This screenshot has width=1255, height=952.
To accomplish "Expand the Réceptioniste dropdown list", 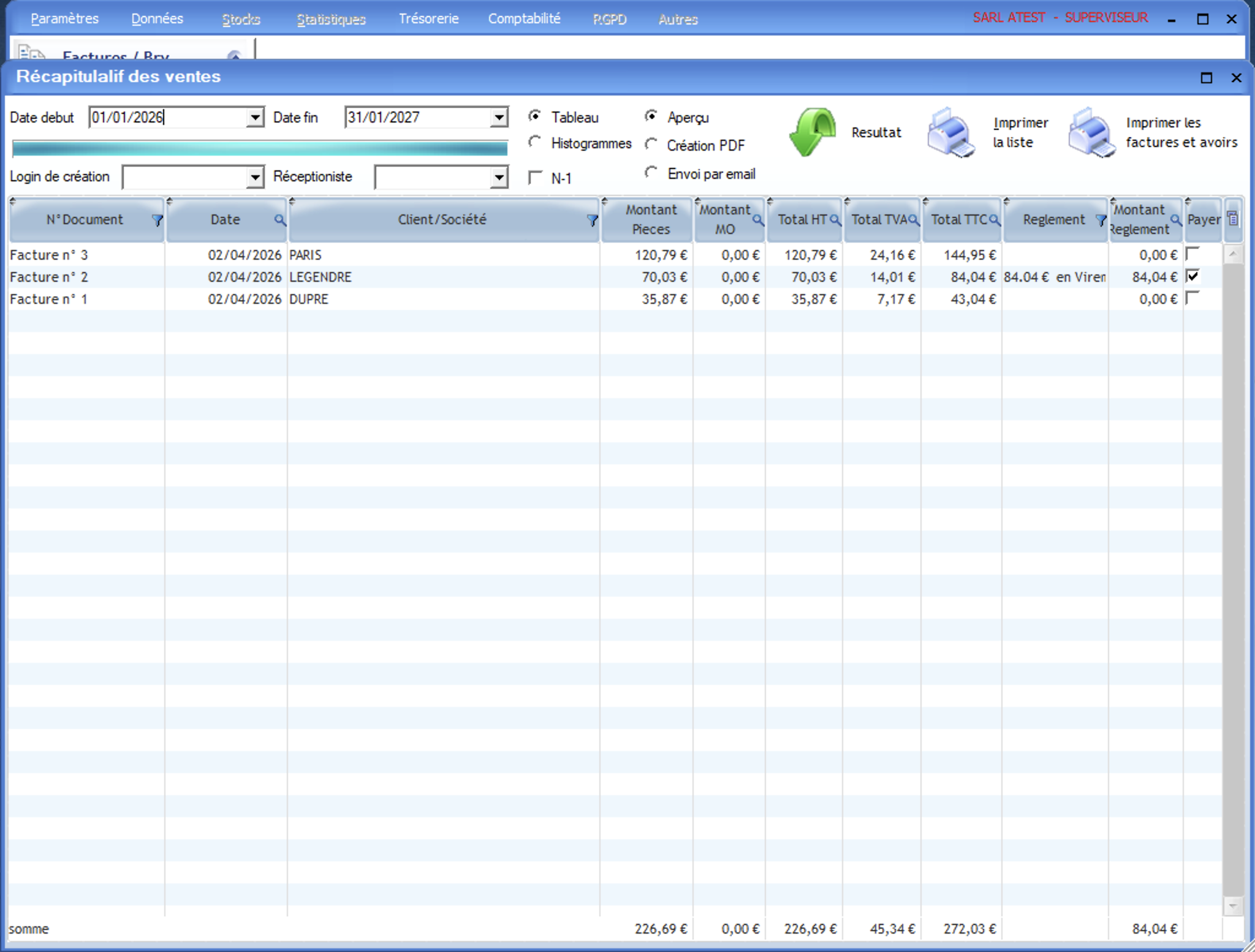I will coord(499,178).
